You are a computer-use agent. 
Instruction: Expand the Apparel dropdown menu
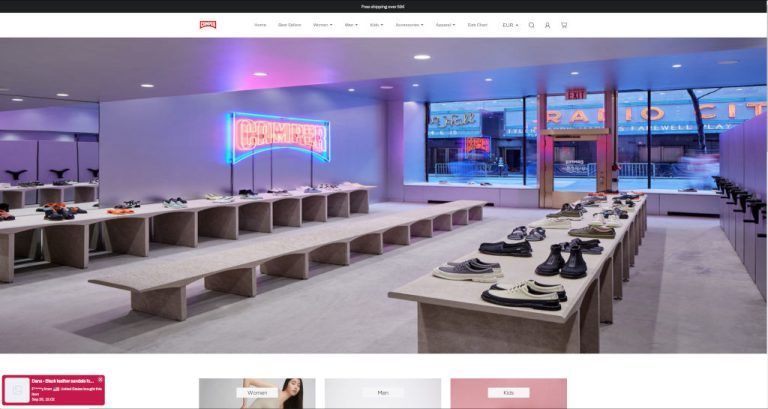445,25
